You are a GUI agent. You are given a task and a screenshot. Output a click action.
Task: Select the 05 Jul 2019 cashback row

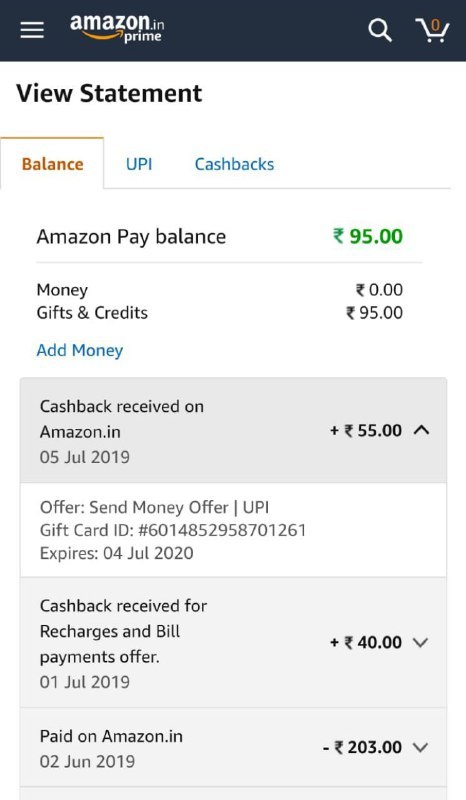(x=233, y=431)
